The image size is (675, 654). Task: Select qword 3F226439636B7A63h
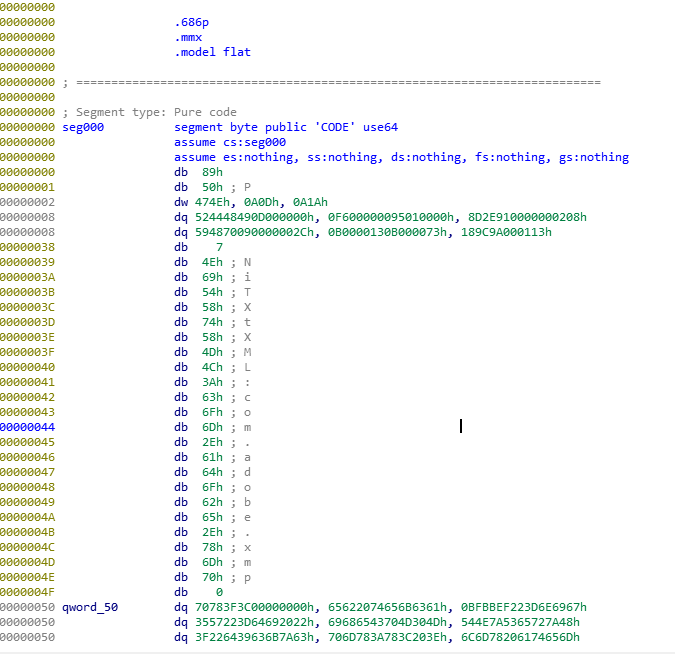coord(254,637)
